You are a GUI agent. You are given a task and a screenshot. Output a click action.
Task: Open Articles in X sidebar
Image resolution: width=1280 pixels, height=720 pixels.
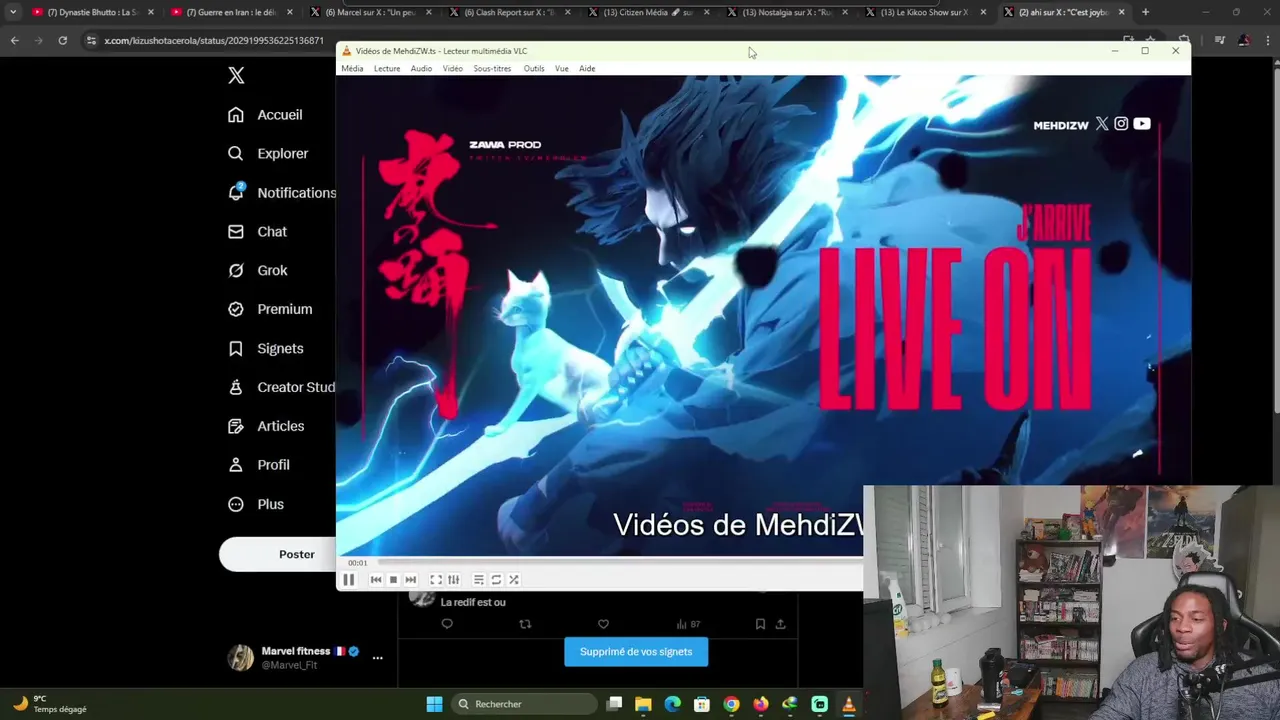[x=265, y=426]
